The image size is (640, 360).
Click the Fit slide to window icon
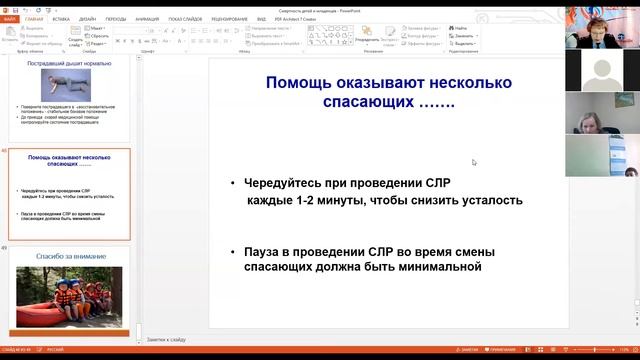coord(635,350)
